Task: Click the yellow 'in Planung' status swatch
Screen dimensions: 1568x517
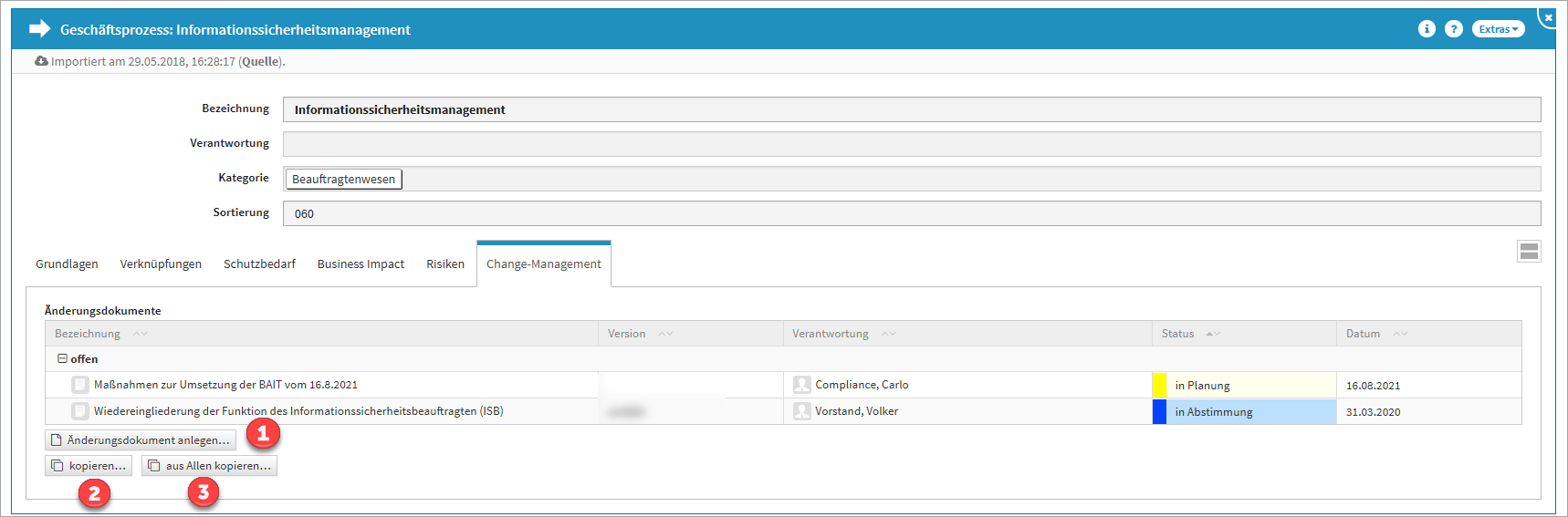Action: coord(1159,385)
